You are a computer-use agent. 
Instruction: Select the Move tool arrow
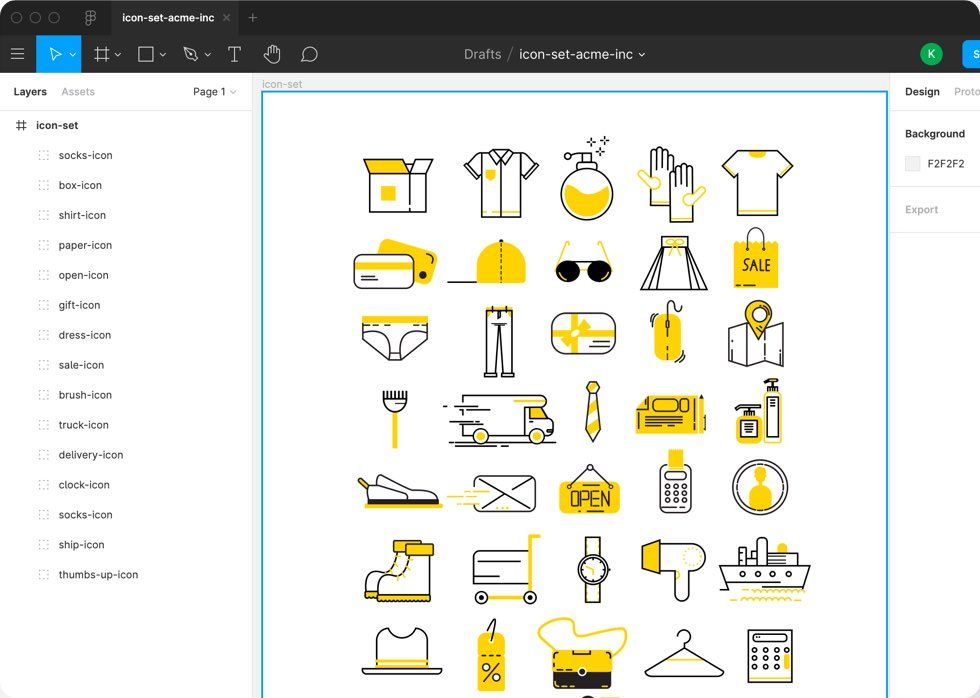(x=55, y=54)
